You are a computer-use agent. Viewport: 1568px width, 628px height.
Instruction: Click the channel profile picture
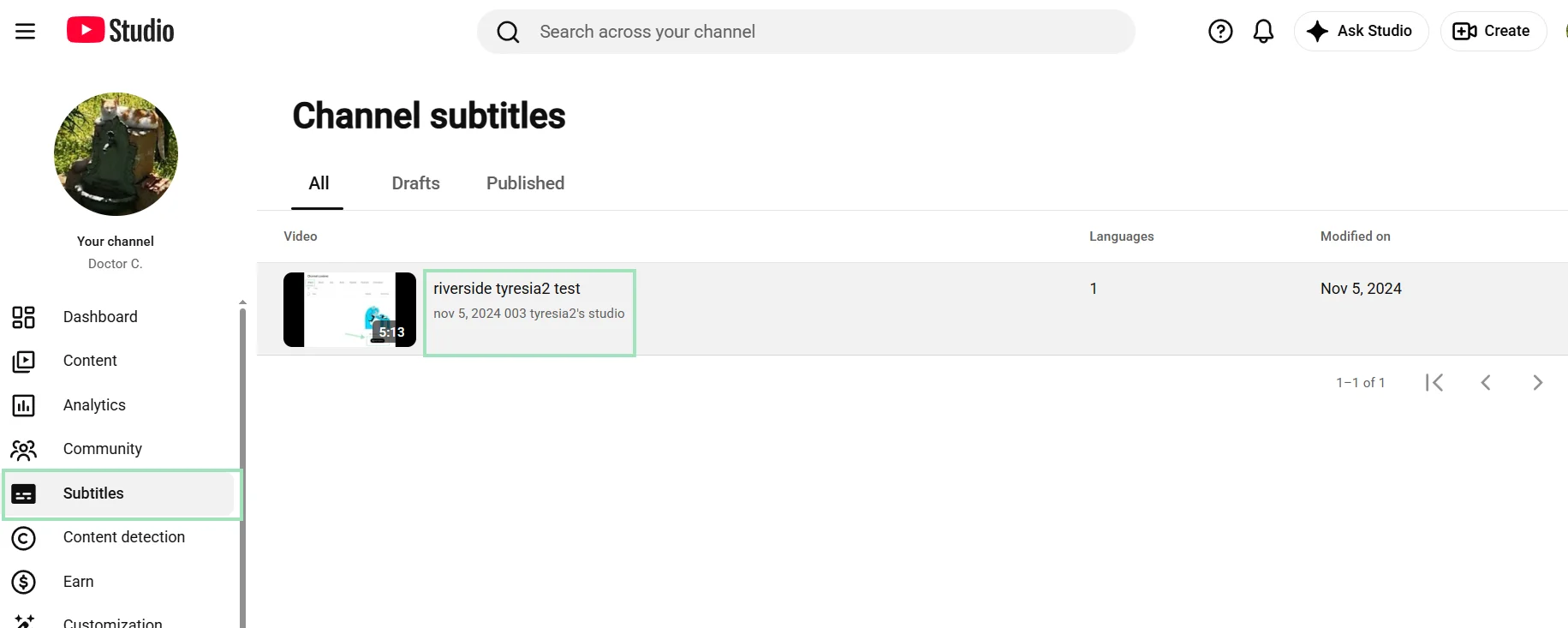click(x=116, y=154)
